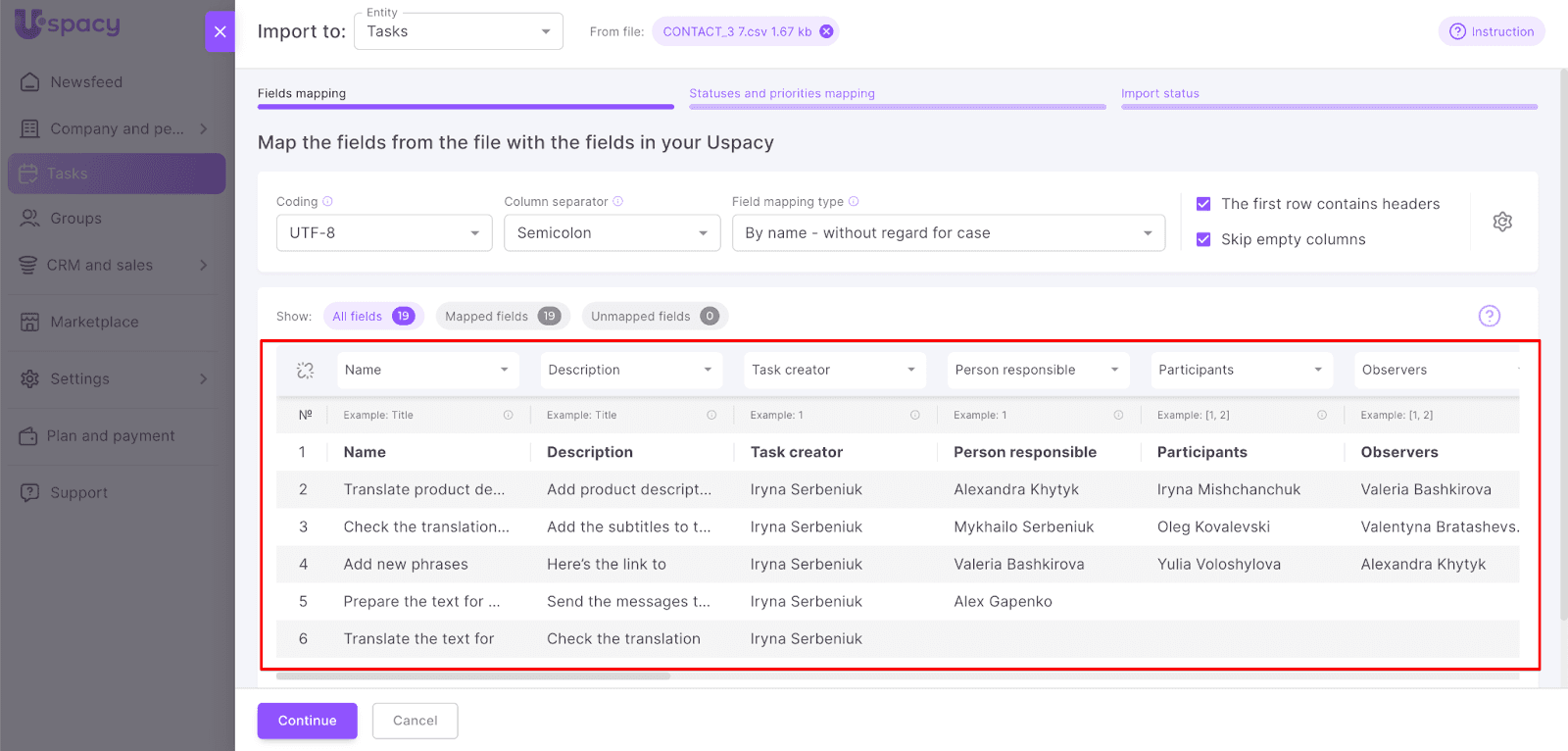Remove the attached CONTACT_3 7.csv file

click(x=826, y=31)
